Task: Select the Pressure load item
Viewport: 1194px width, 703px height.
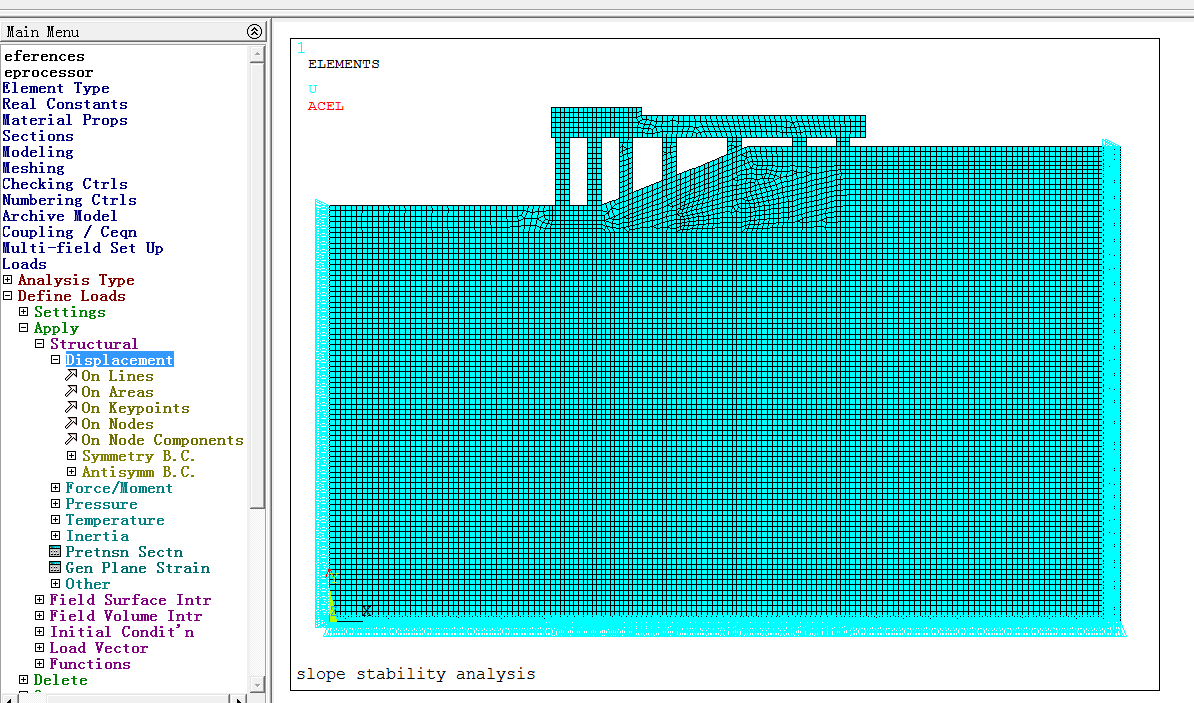Action: [101, 504]
